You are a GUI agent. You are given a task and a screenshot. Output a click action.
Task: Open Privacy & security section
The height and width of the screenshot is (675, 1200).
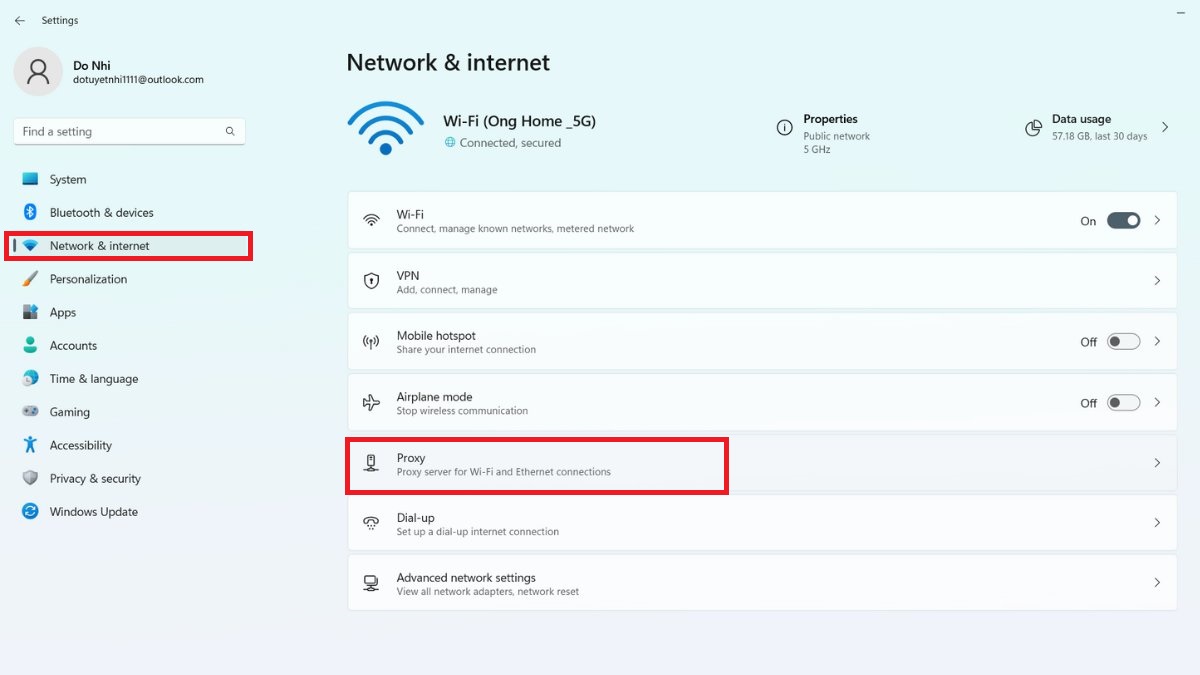[x=95, y=479]
